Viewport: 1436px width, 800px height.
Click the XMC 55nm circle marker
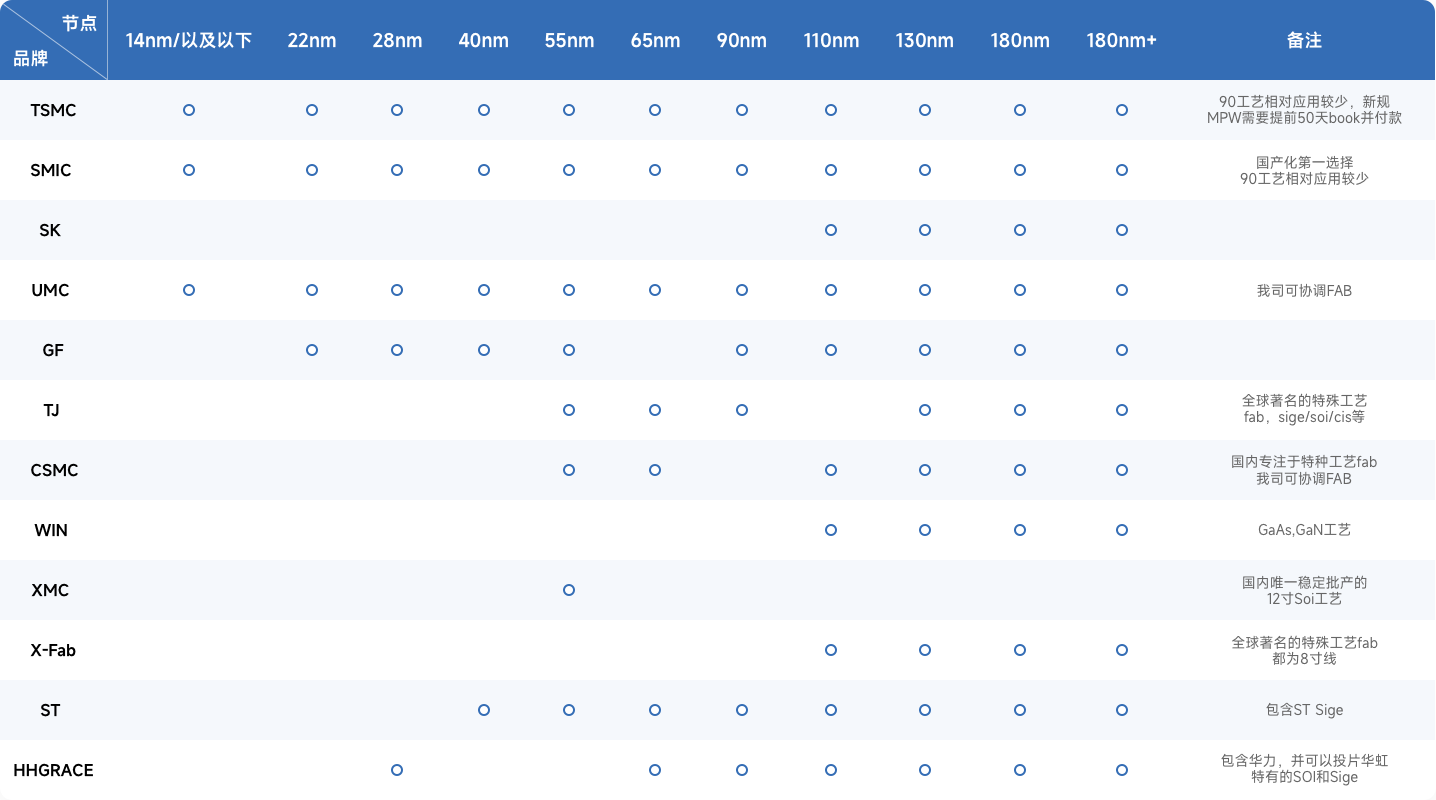coord(569,590)
